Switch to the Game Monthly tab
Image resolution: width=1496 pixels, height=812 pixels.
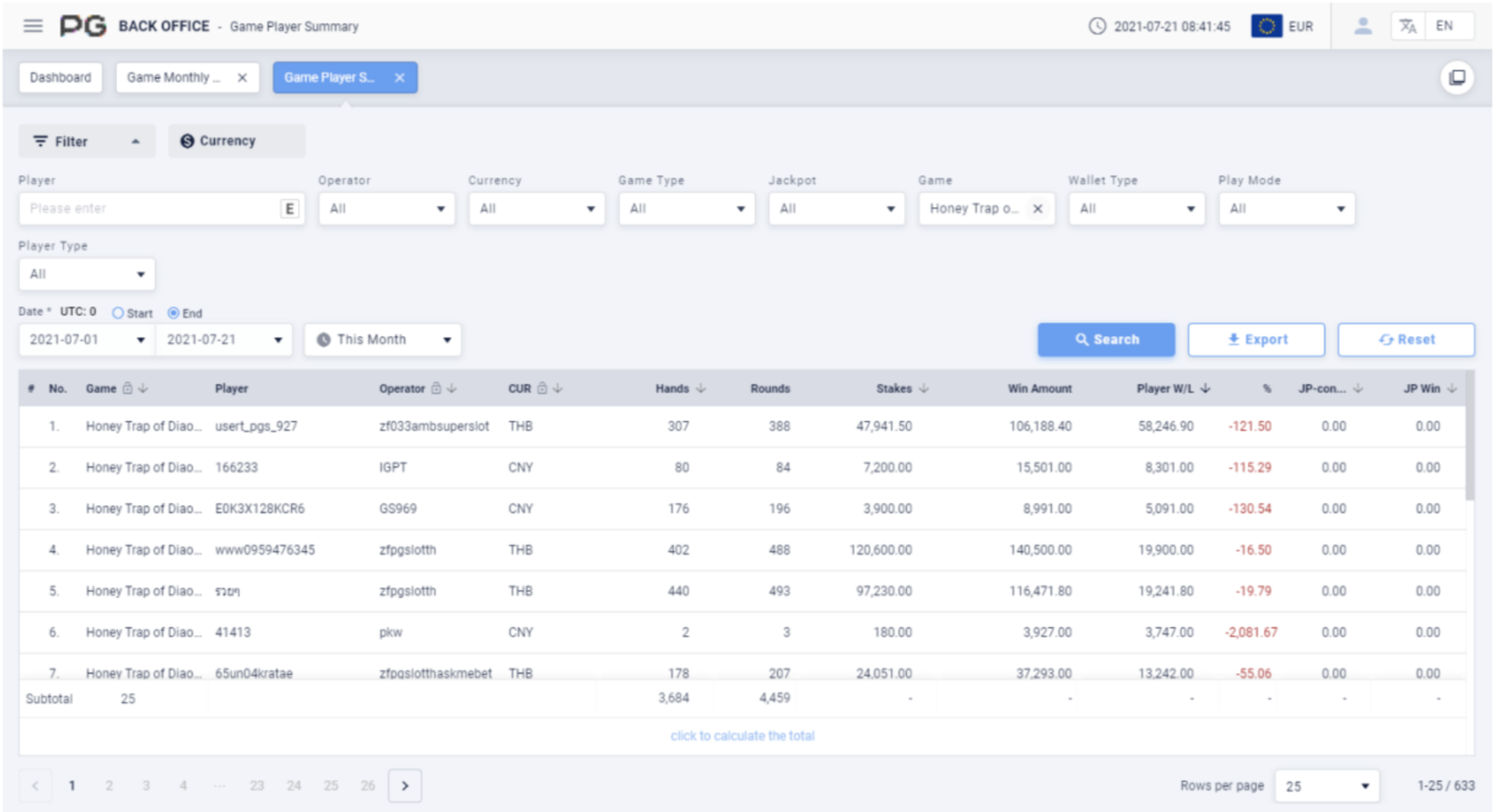point(174,77)
